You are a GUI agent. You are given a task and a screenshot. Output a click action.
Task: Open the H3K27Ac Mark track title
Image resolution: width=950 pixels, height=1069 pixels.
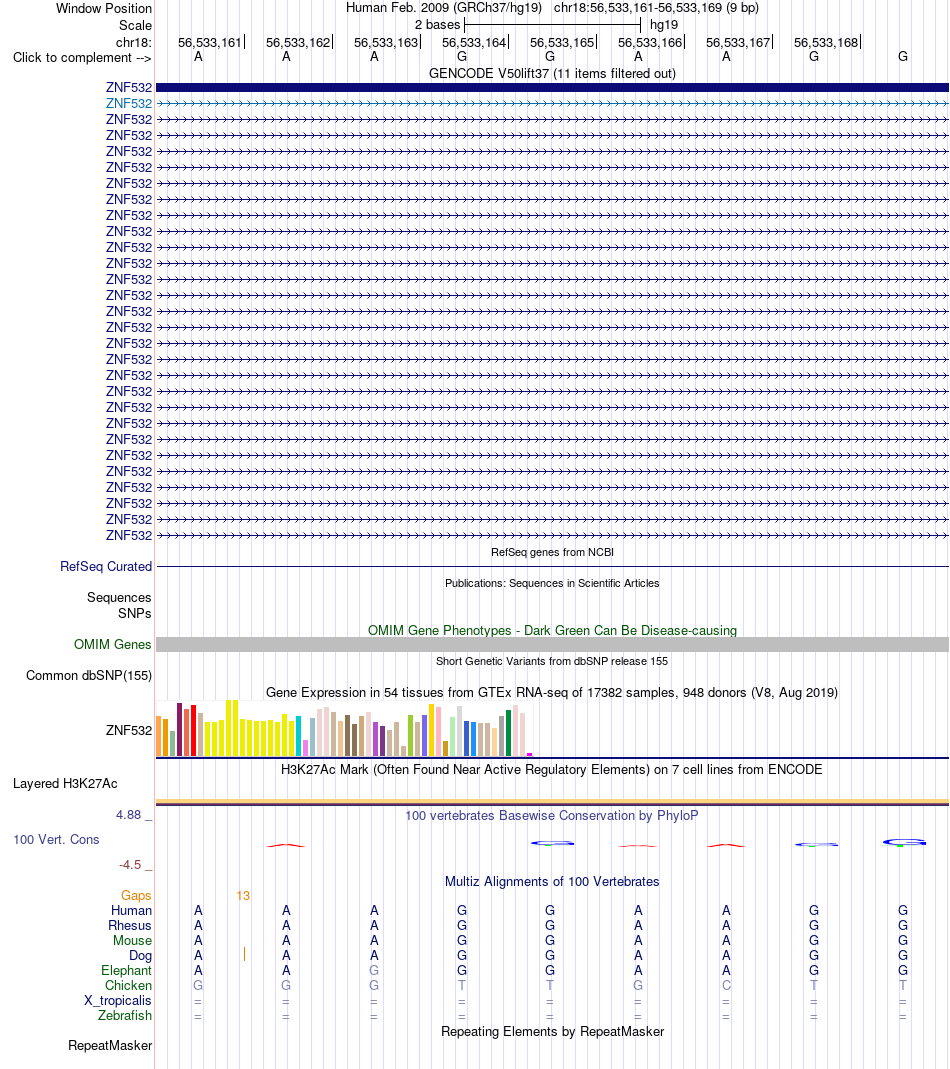[x=552, y=770]
